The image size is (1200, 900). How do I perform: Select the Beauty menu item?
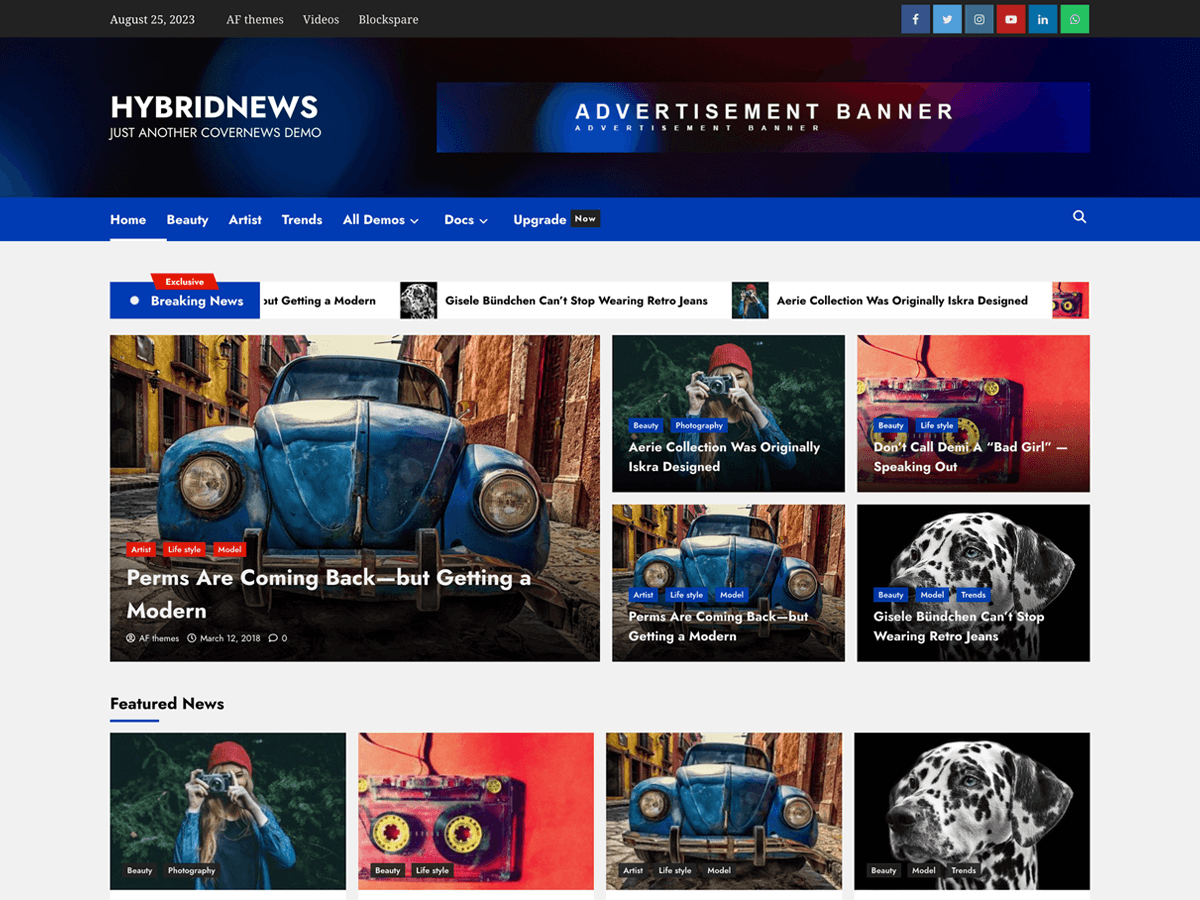pos(187,219)
